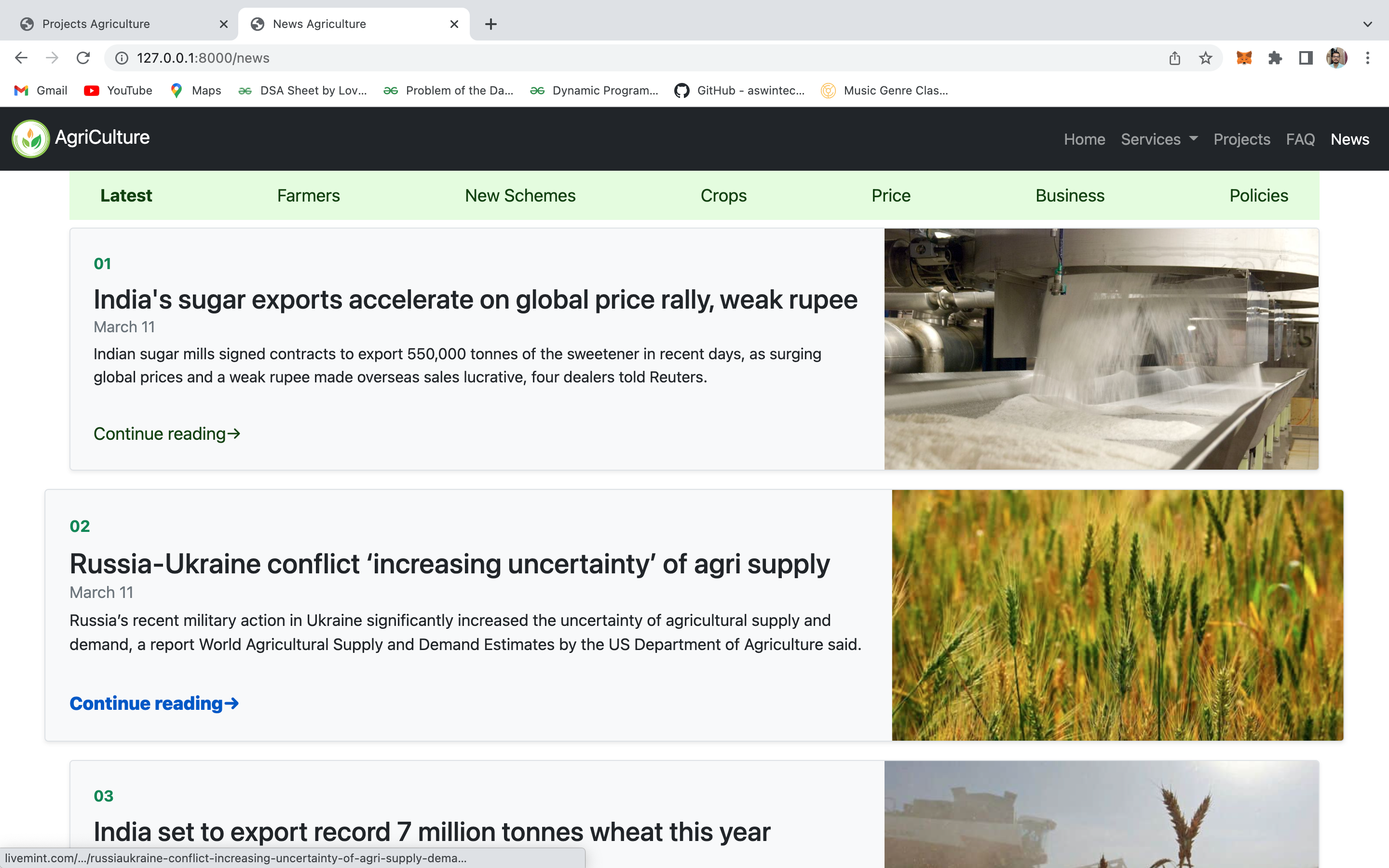Screen dimensions: 1389x868
Task: Open the FAQ nav link
Action: click(1300, 139)
